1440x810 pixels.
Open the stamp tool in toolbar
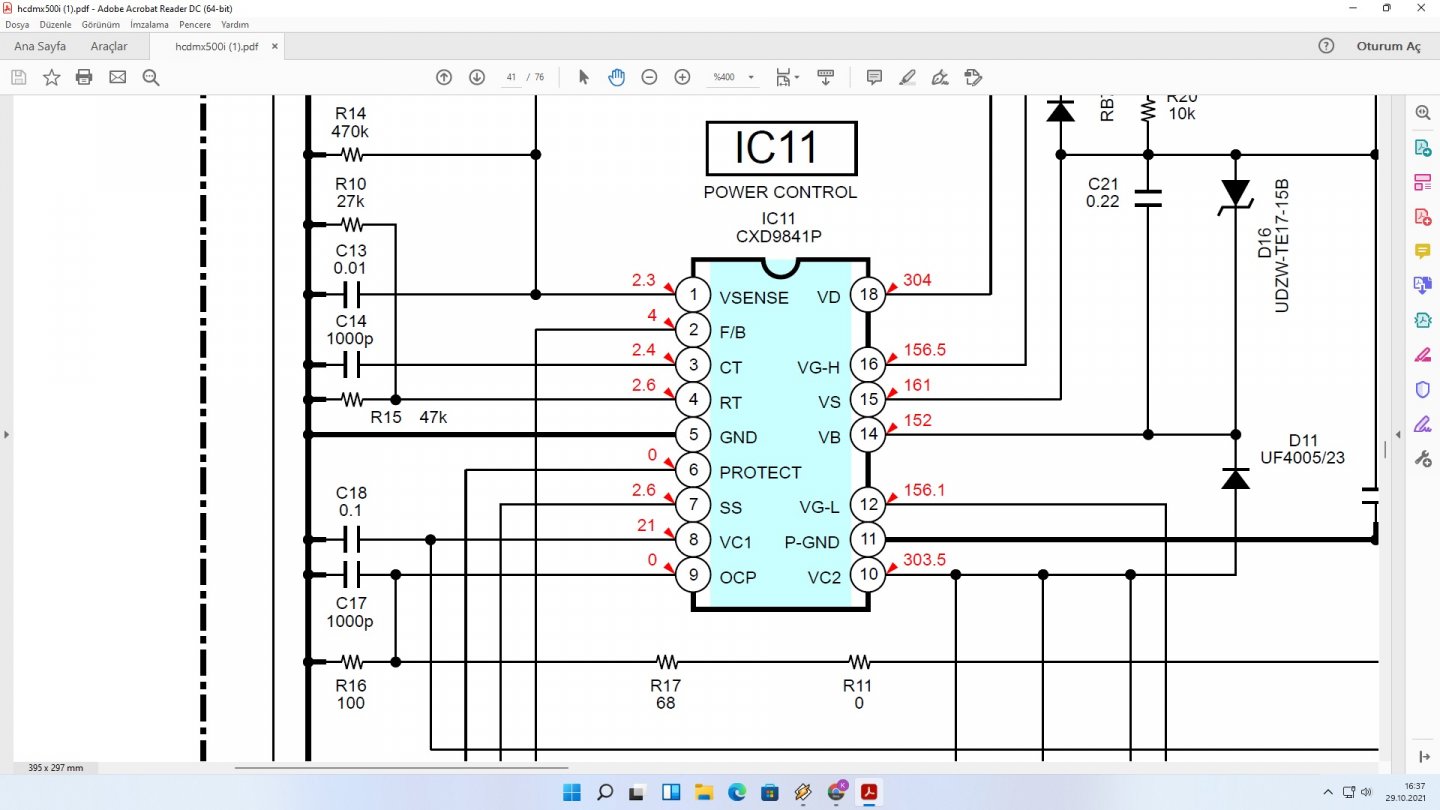973,77
